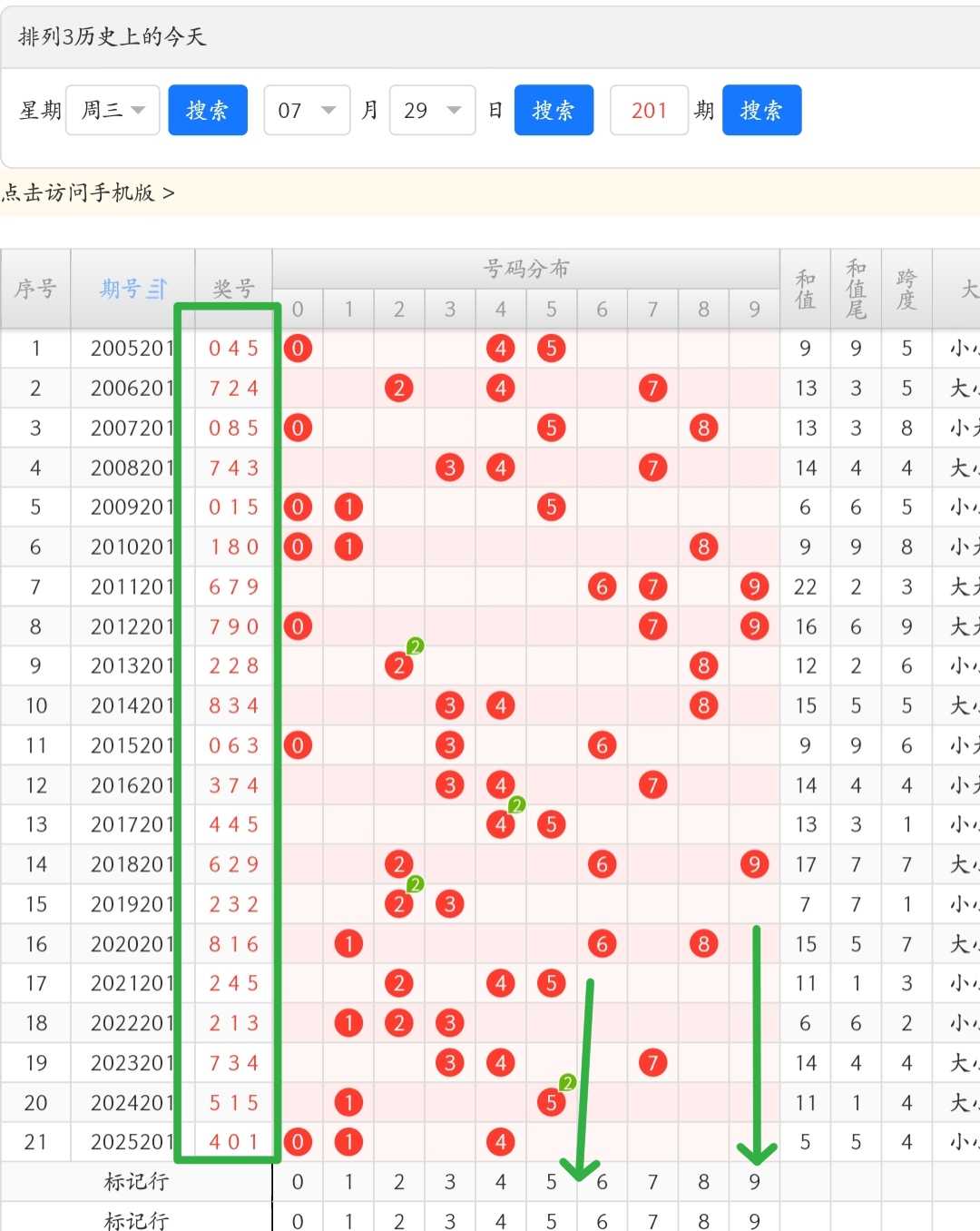Select issue number 2005201

coord(132,349)
